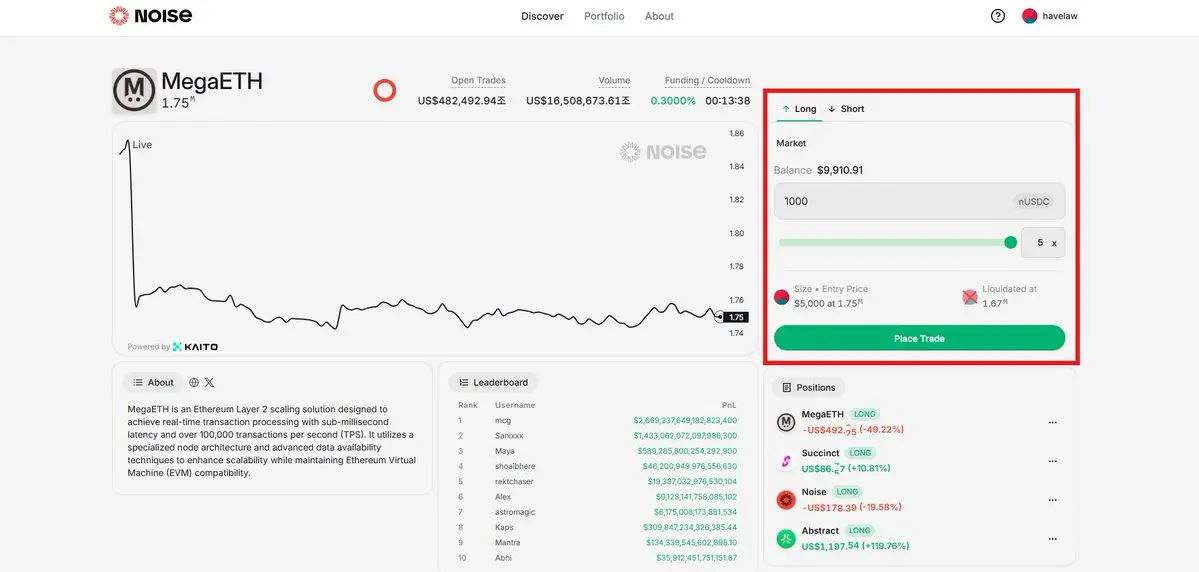Click the Balance $9,910.91 value

tap(840, 170)
